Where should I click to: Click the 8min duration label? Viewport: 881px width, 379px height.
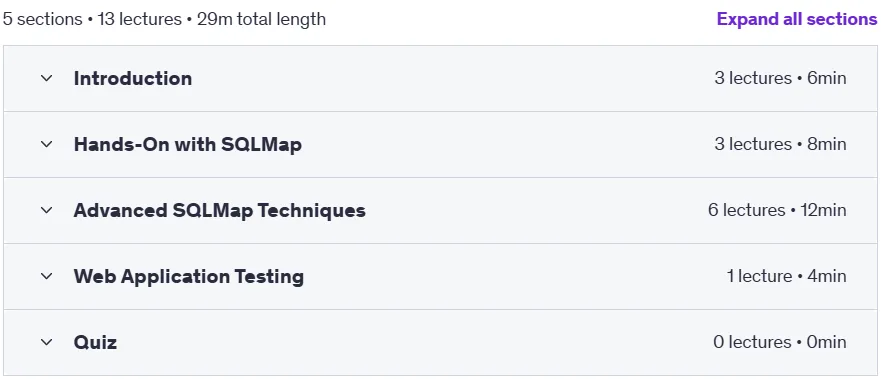(x=826, y=144)
